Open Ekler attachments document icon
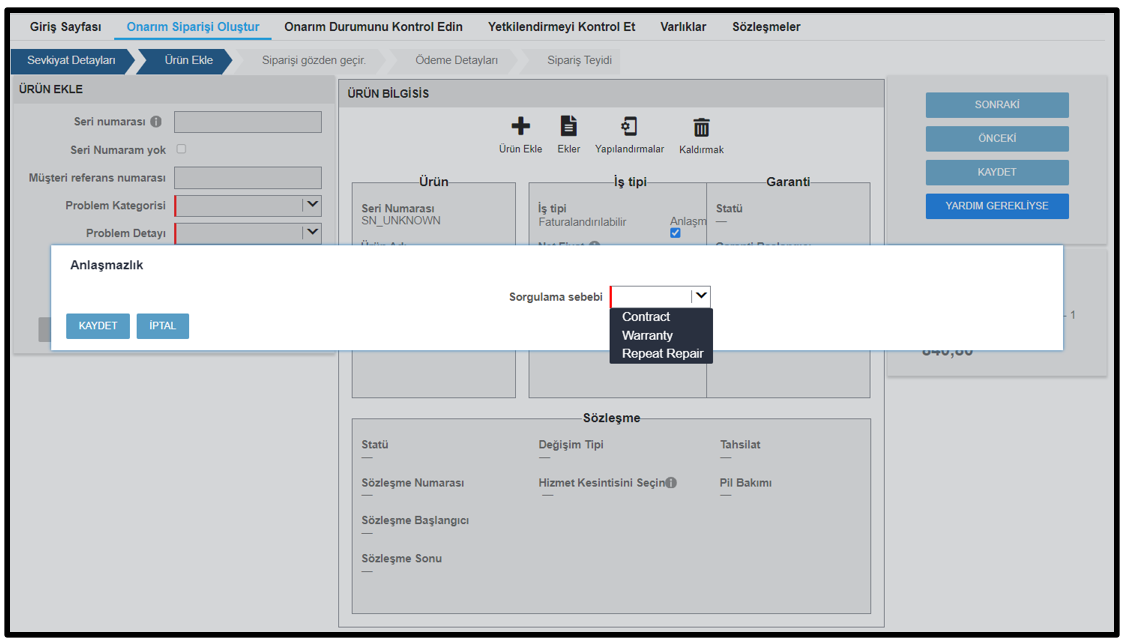This screenshot has width=1124, height=641. pos(568,126)
